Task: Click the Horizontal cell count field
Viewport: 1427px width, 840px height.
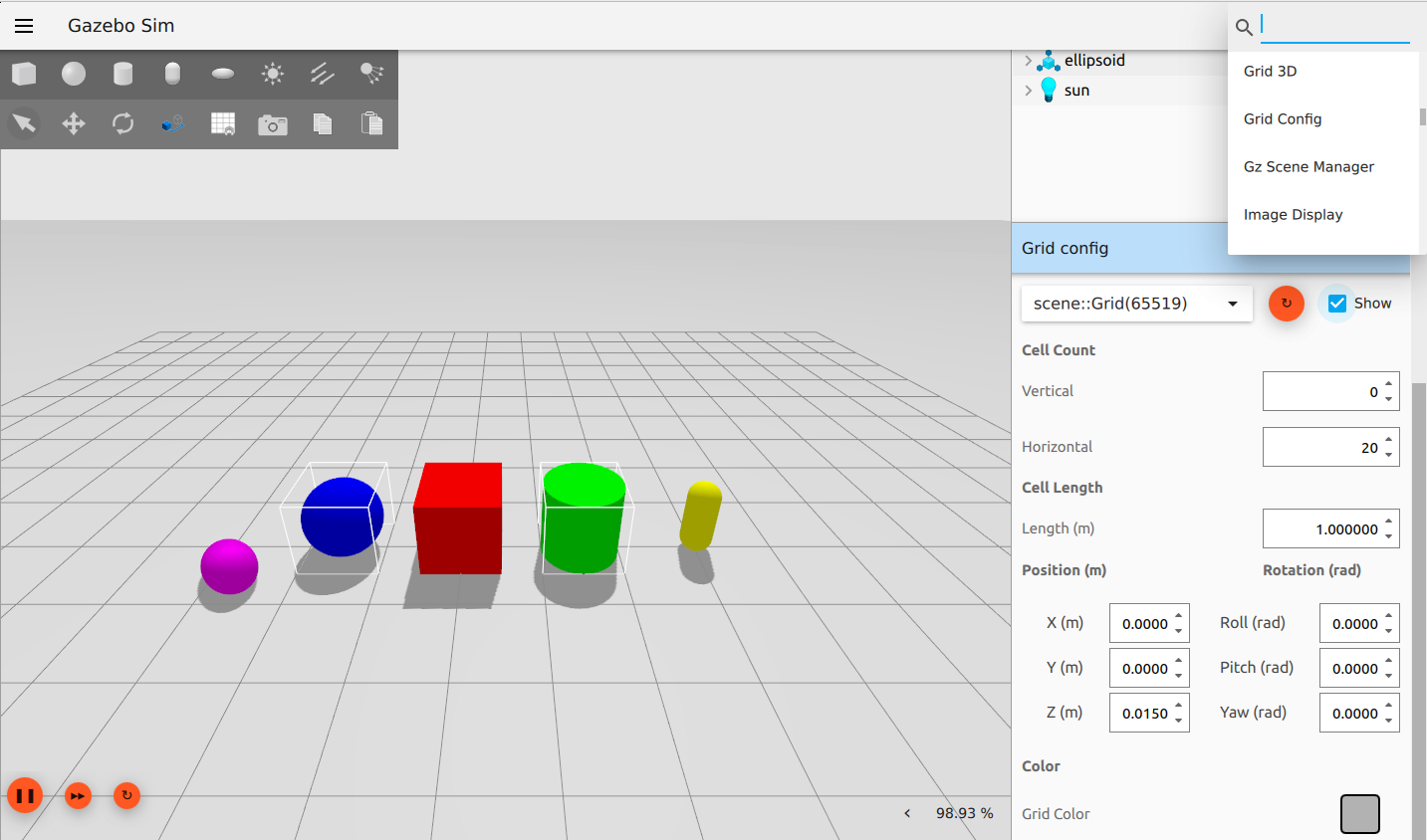Action: tap(1330, 447)
